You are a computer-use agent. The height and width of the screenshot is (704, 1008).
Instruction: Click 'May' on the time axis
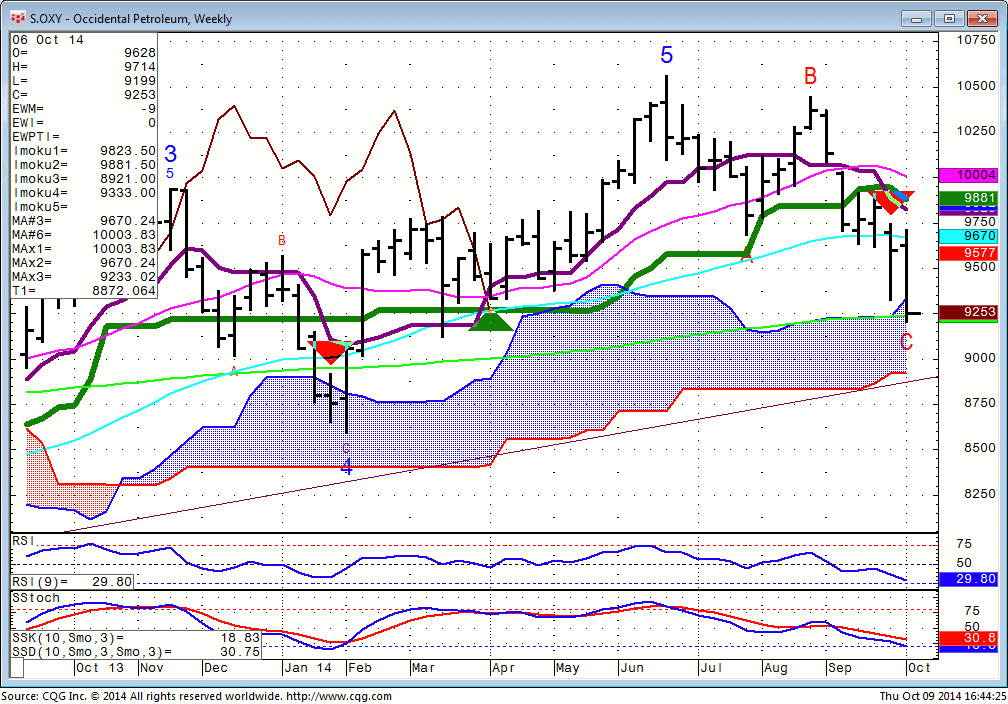pyautogui.click(x=568, y=668)
